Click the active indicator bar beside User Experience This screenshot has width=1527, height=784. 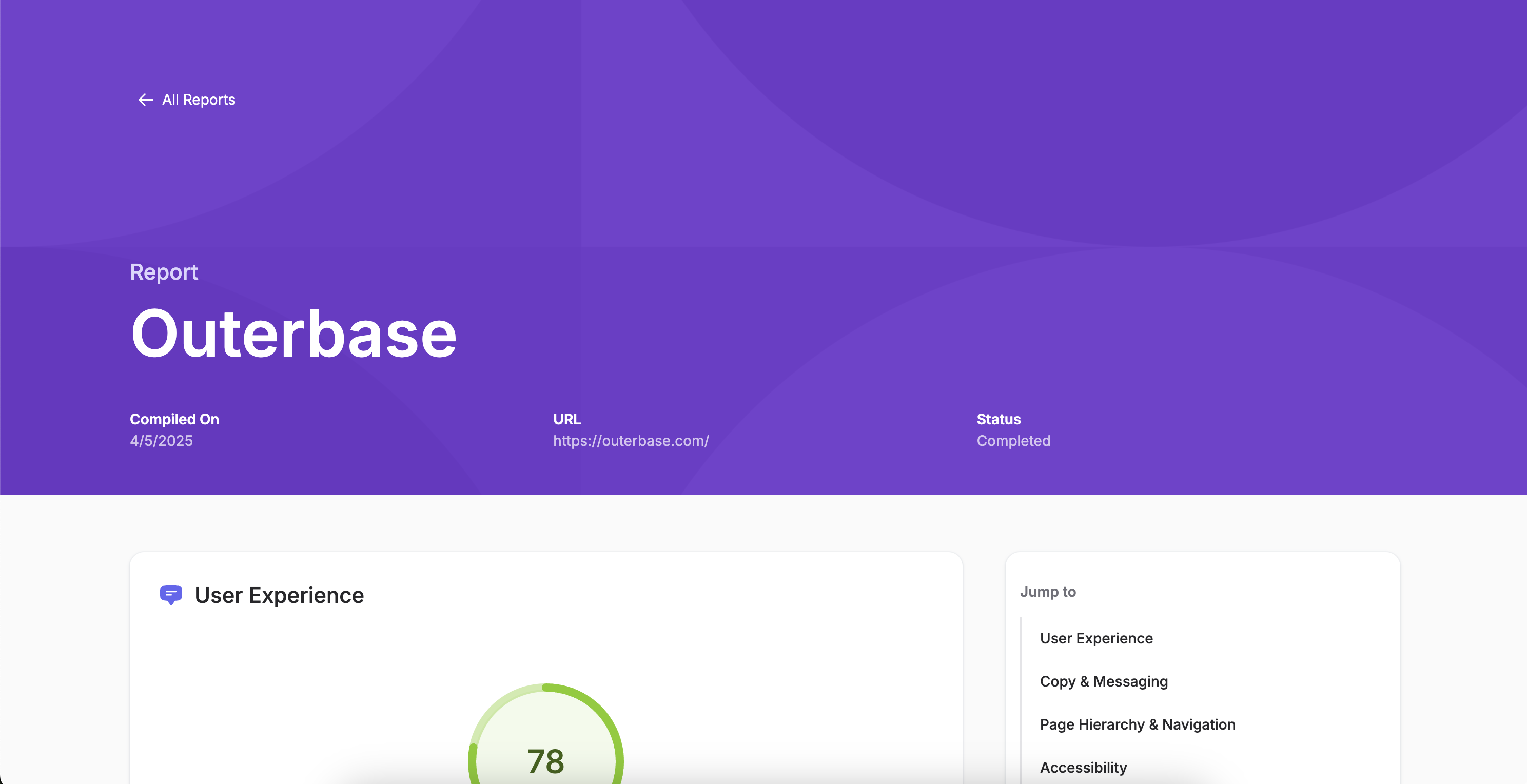point(1021,638)
